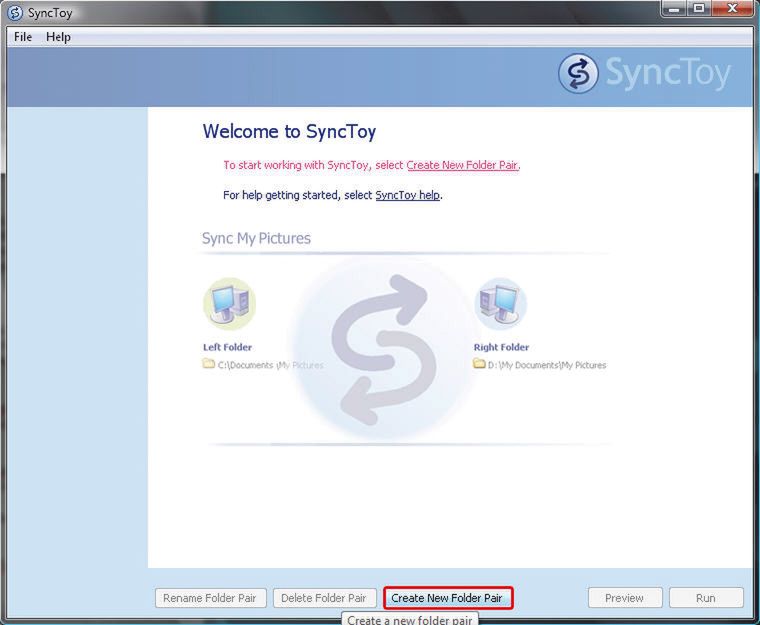Image resolution: width=760 pixels, height=625 pixels.
Task: Open the Help menu
Action: click(x=58, y=37)
